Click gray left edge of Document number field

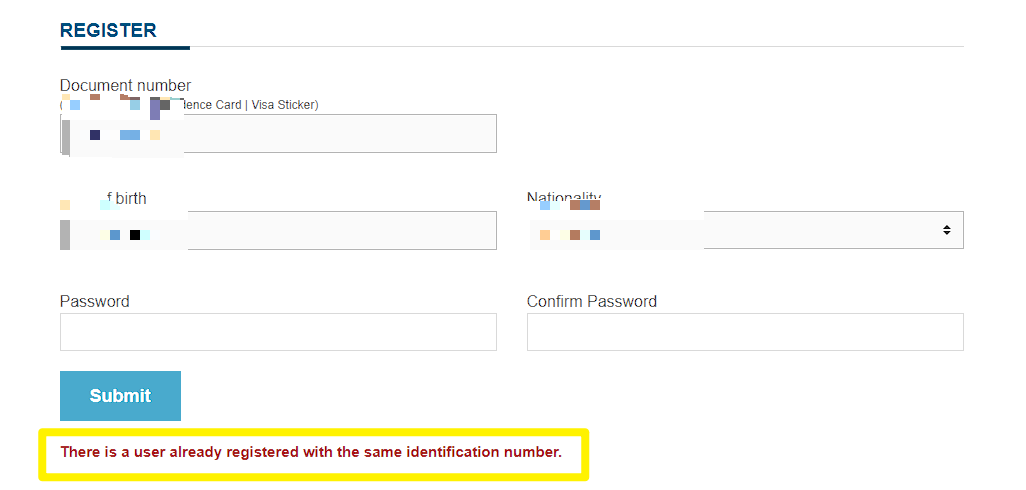[x=65, y=133]
